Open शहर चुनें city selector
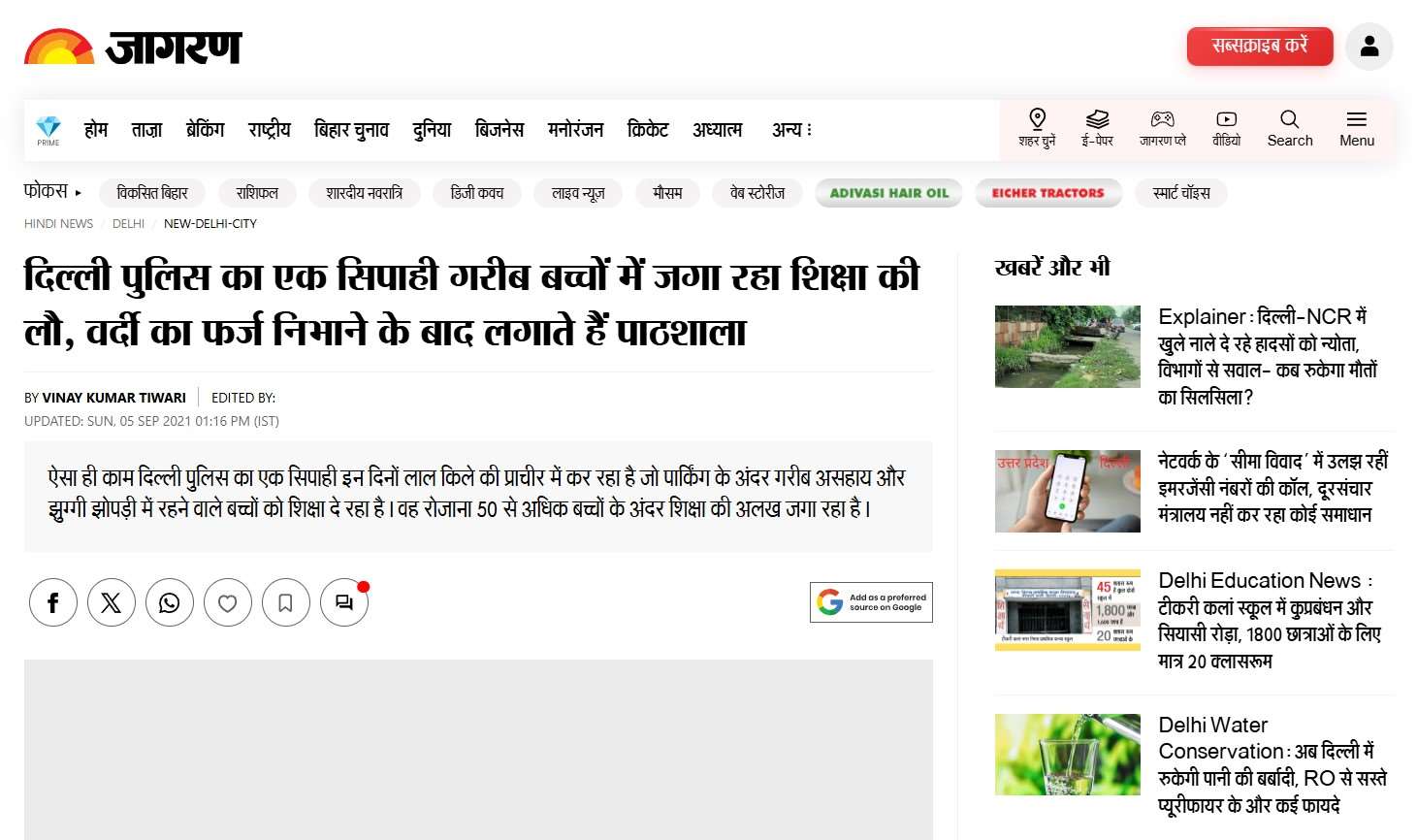 tap(1037, 129)
